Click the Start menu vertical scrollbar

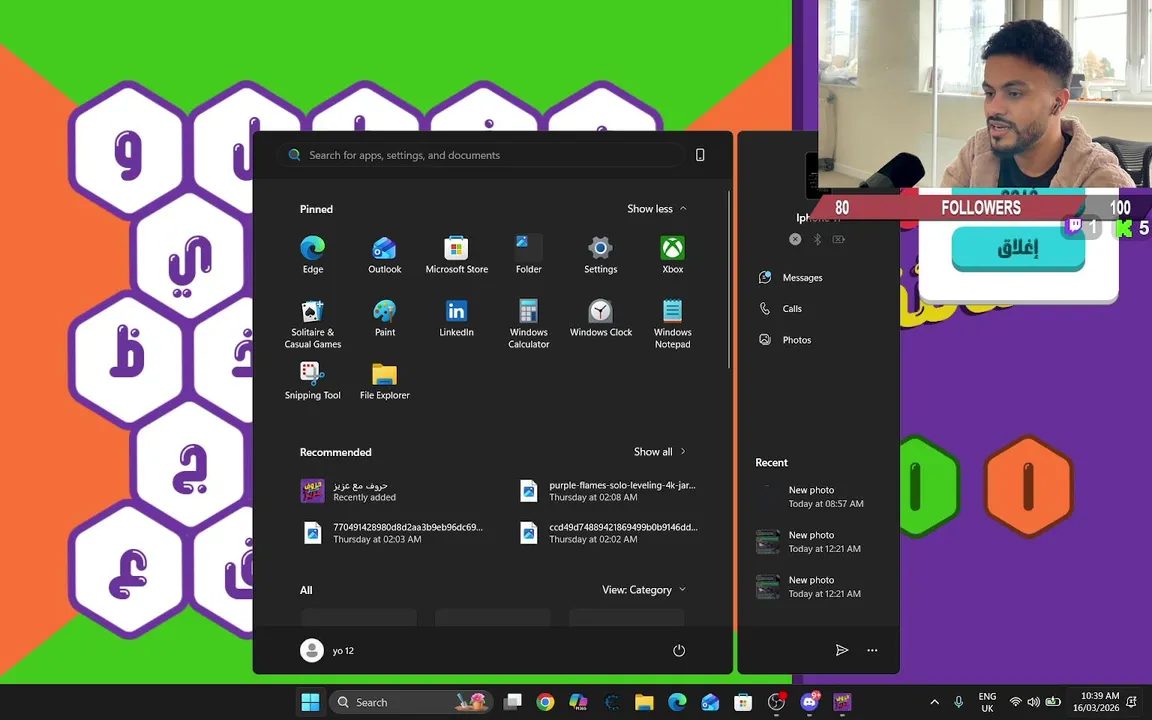click(729, 279)
